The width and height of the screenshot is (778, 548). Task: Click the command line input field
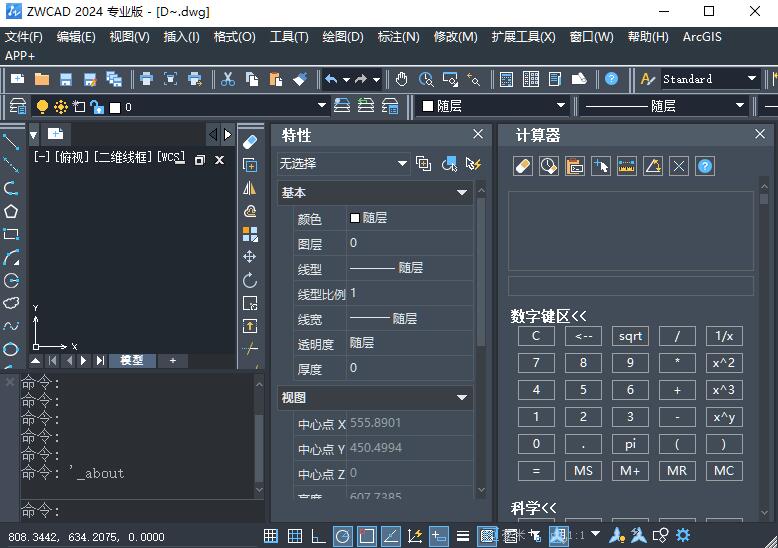(x=141, y=510)
